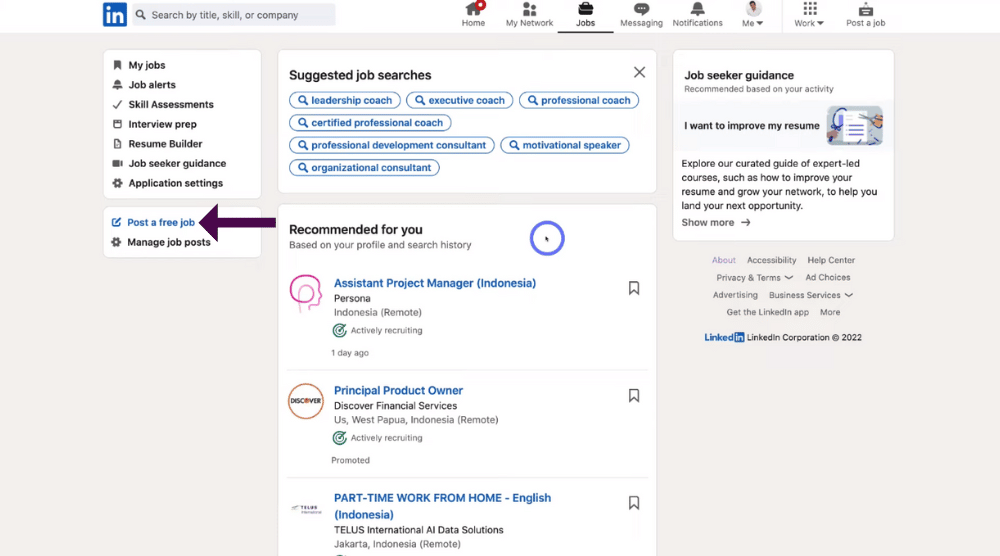Open Resume Builder

click(x=165, y=144)
